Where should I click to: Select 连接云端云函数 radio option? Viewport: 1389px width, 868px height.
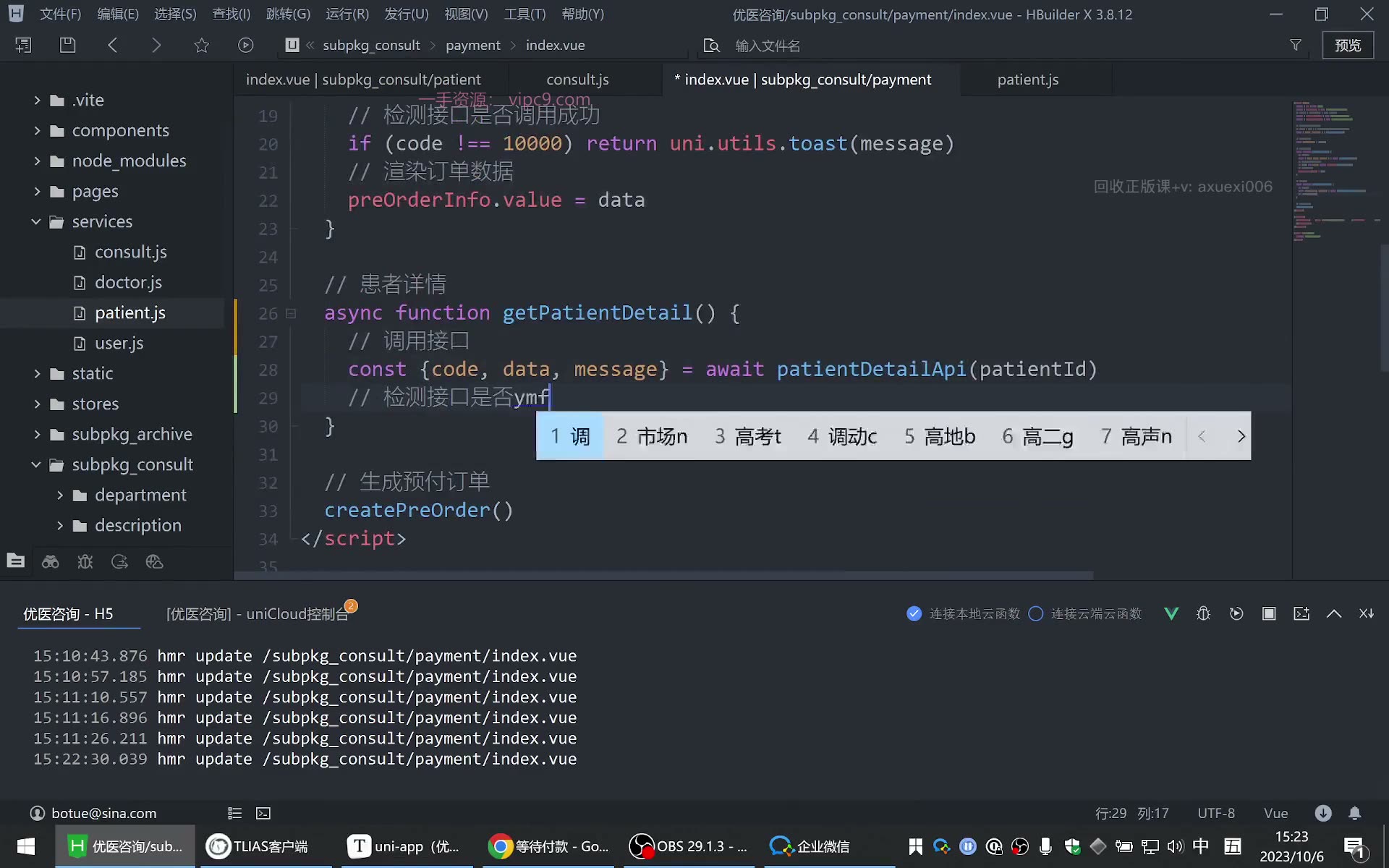[x=1036, y=613]
